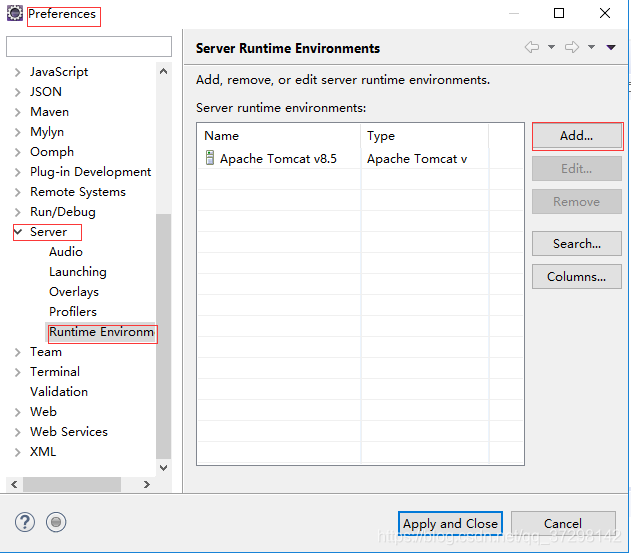The image size is (631, 555).
Task: Click the tree vertical scrollbar thumb
Action: [163, 336]
